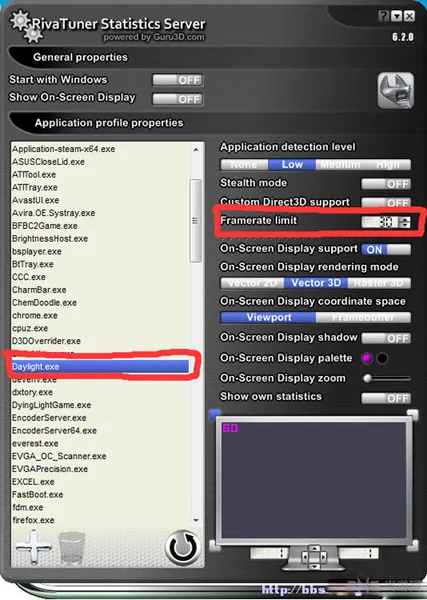Screen dimensions: 427x600
Task: Turn off On-Screen Display support switch
Action: (386, 249)
